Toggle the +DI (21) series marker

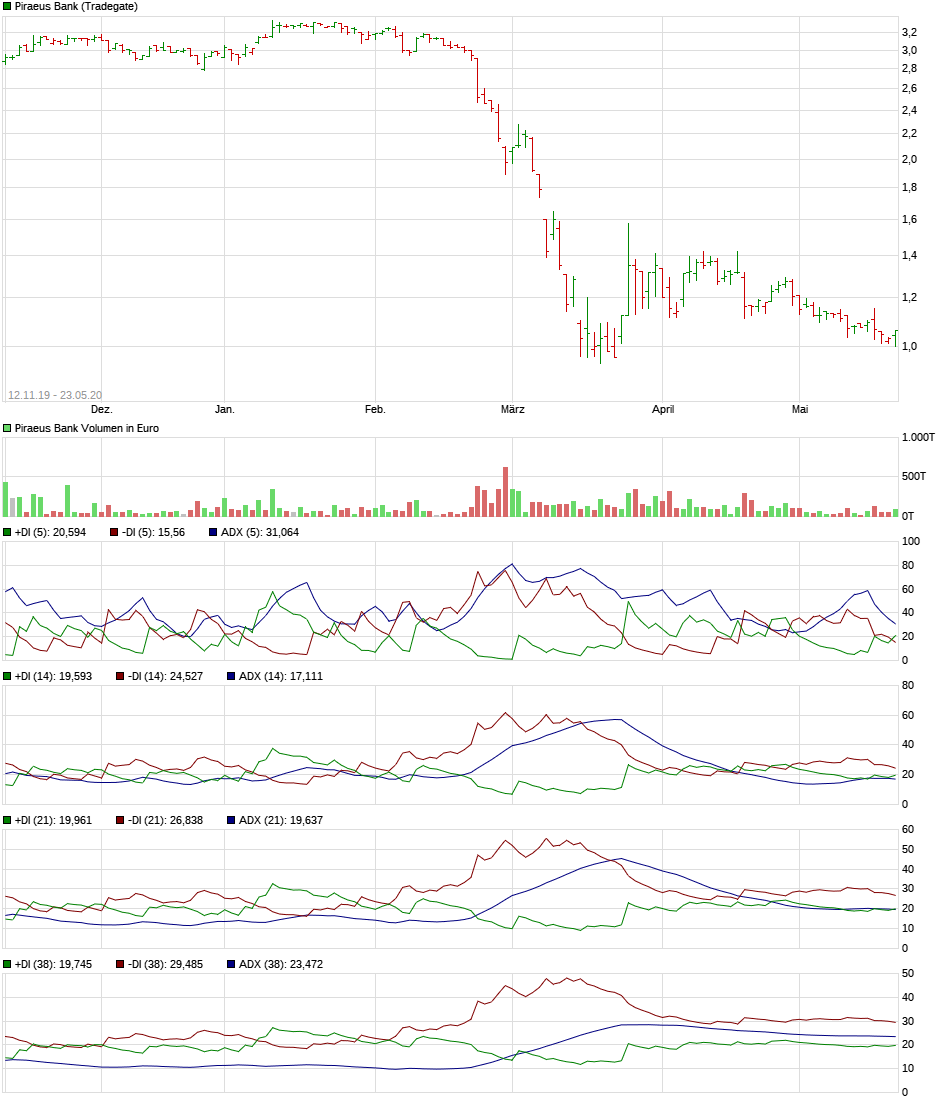(x=8, y=822)
